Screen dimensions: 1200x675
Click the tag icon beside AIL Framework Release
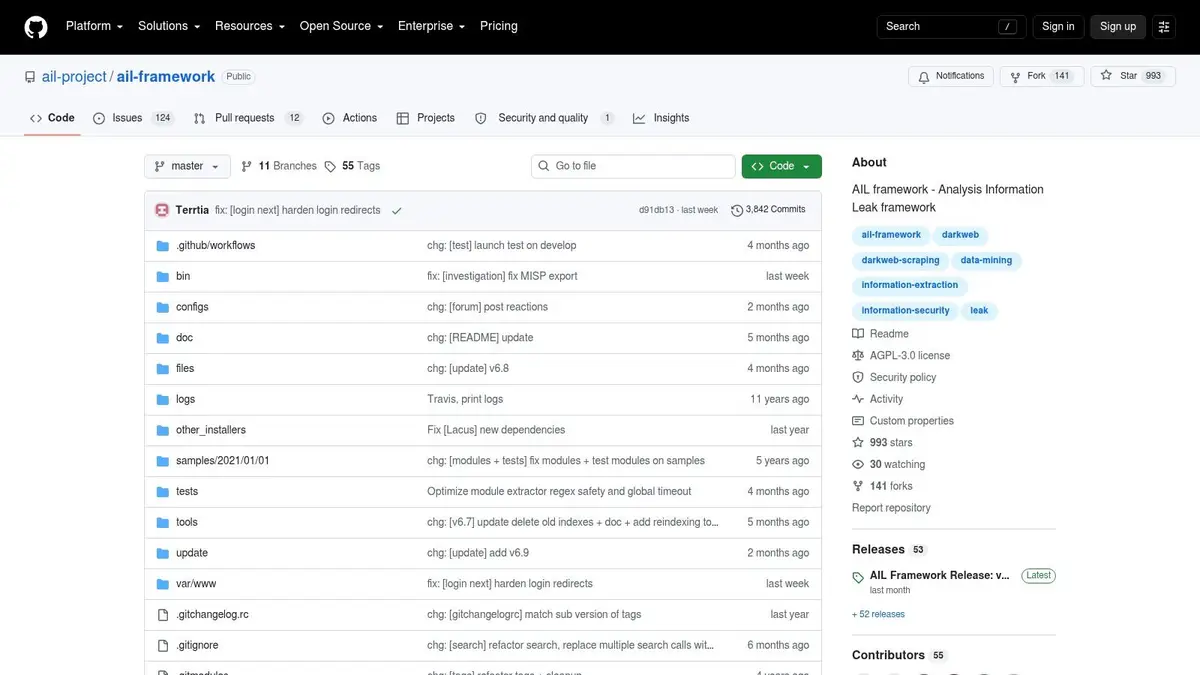click(858, 577)
